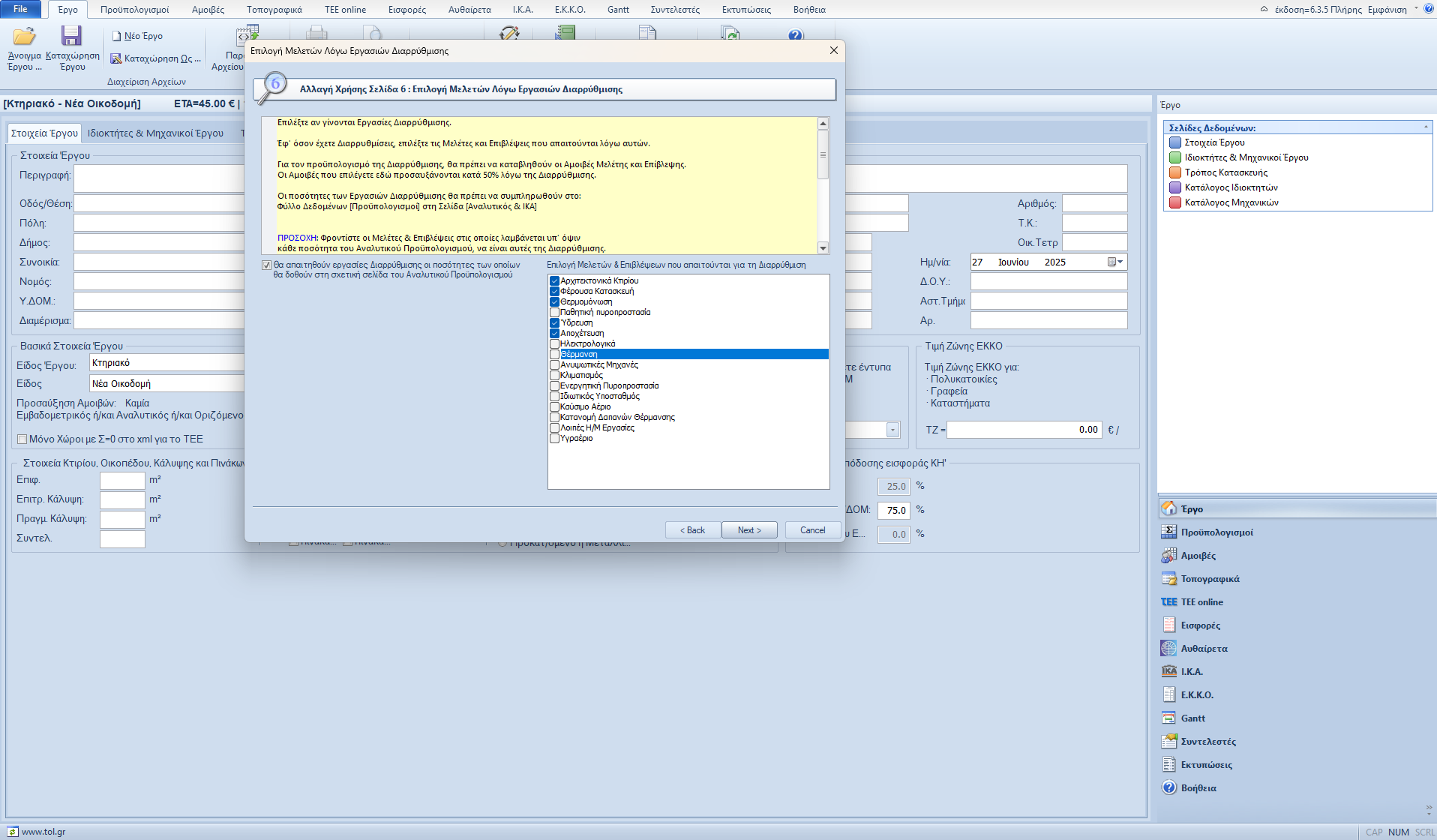The image size is (1437, 840).
Task: Open the Προϋπολογισμοί ribbon tab
Action: click(135, 10)
